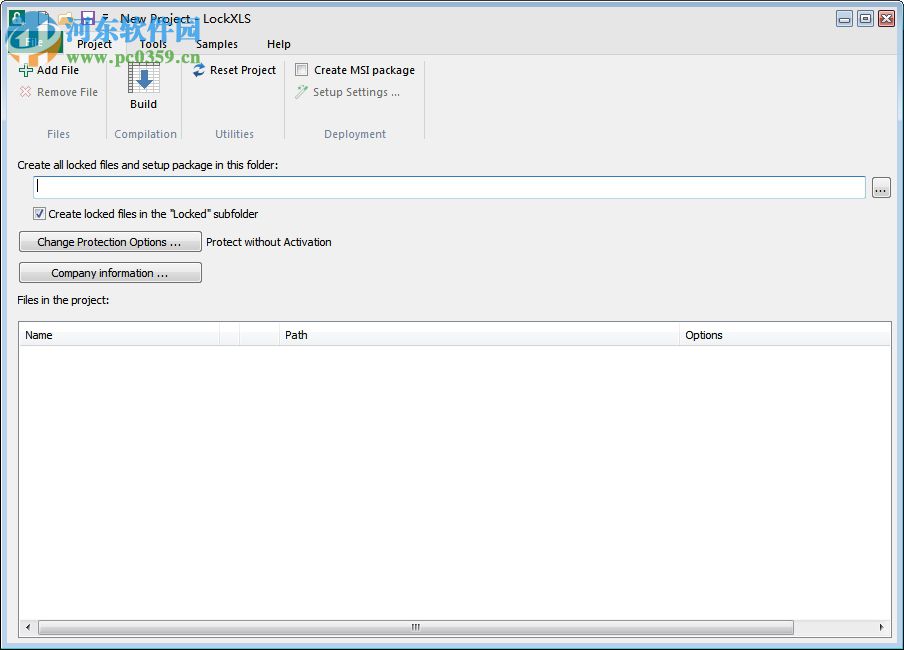904x650 pixels.
Task: Click the Options column header
Action: click(x=785, y=335)
